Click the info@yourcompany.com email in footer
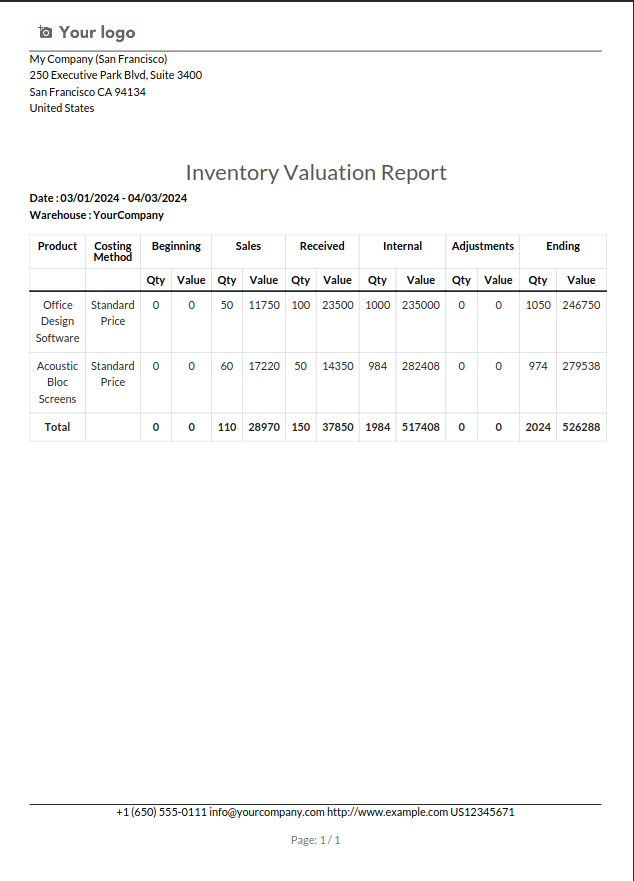The image size is (634, 881). (267, 812)
